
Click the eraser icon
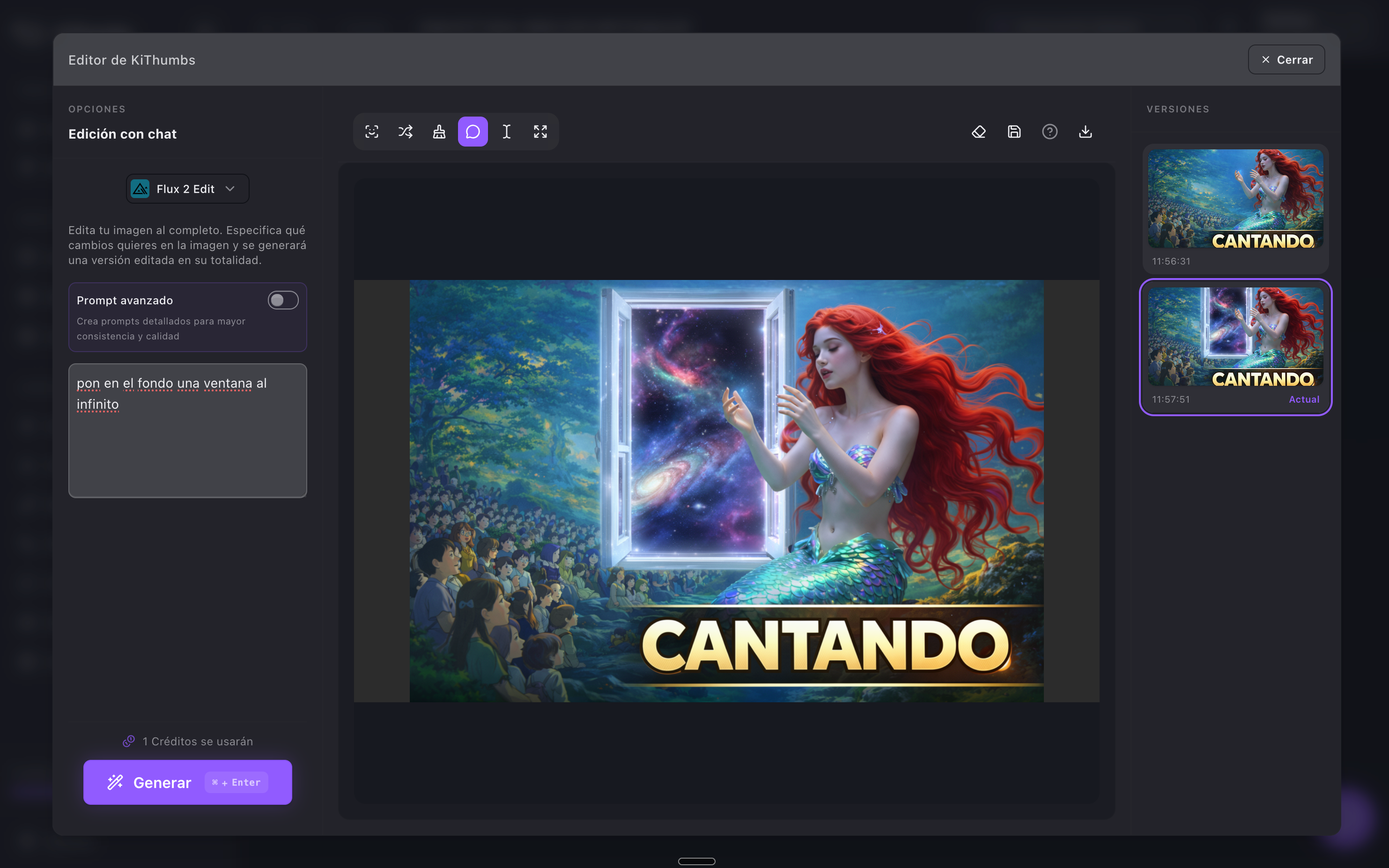pyautogui.click(x=978, y=132)
